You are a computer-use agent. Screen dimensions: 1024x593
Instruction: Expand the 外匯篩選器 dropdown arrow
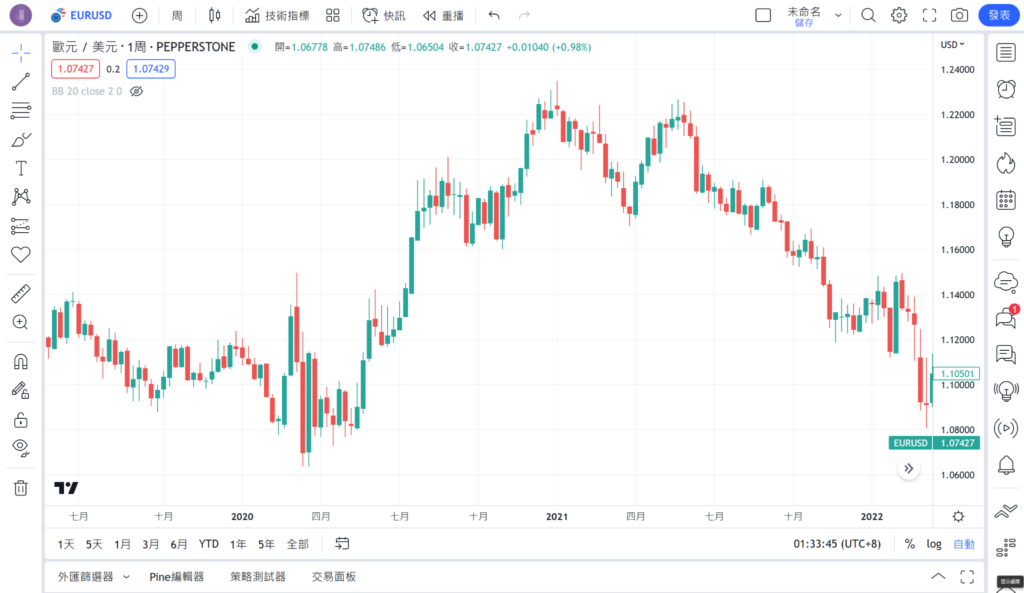pyautogui.click(x=126, y=577)
